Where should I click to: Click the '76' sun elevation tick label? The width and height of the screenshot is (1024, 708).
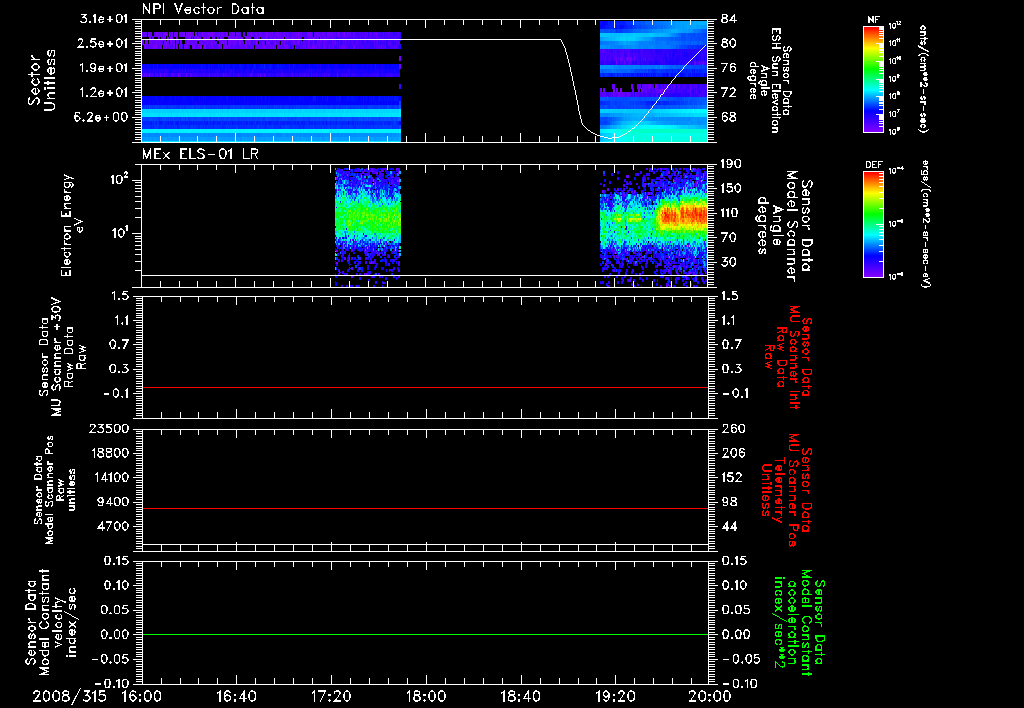point(728,68)
